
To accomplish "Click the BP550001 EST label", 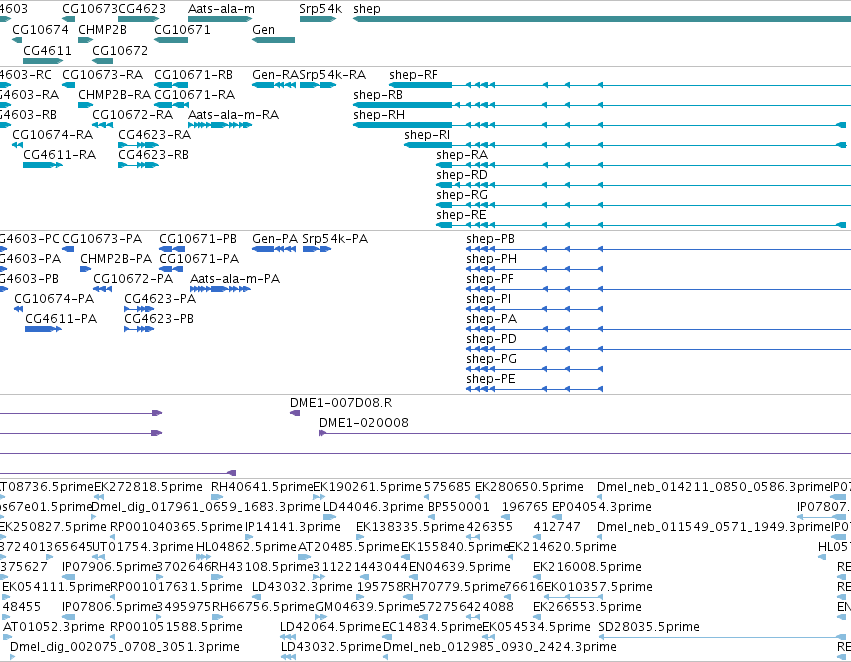I will (459, 507).
